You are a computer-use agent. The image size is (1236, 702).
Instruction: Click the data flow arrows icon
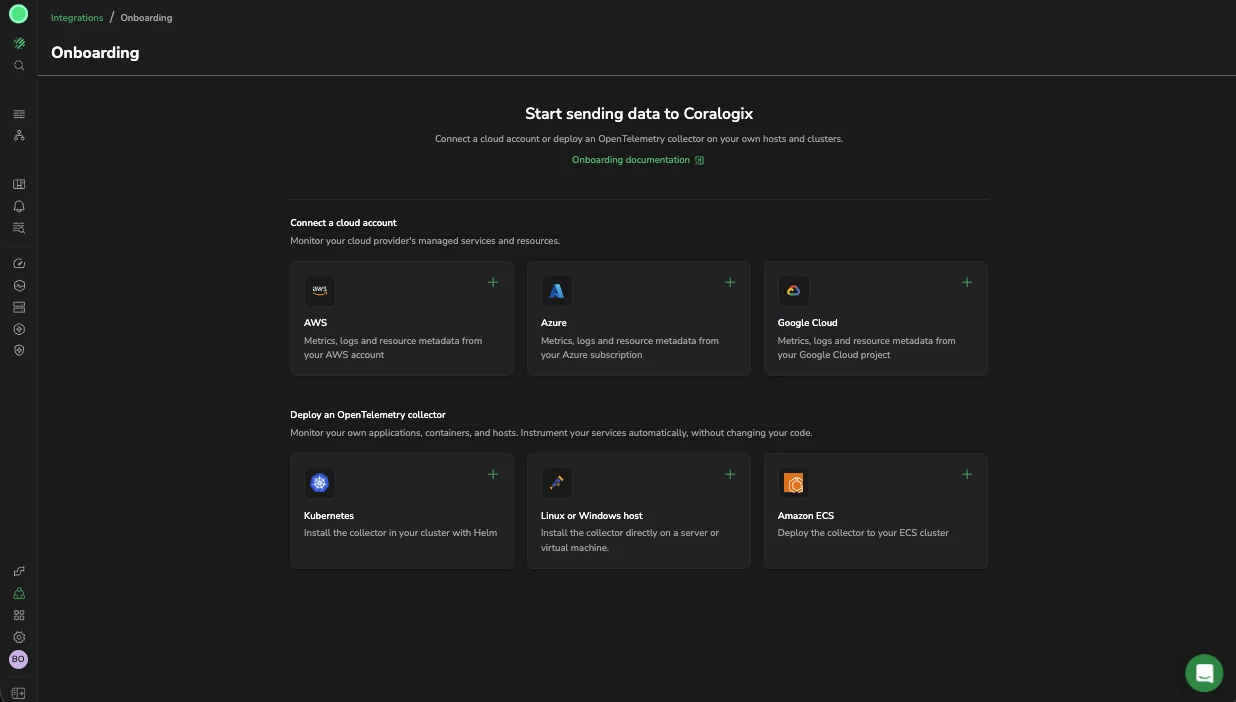coord(19,571)
